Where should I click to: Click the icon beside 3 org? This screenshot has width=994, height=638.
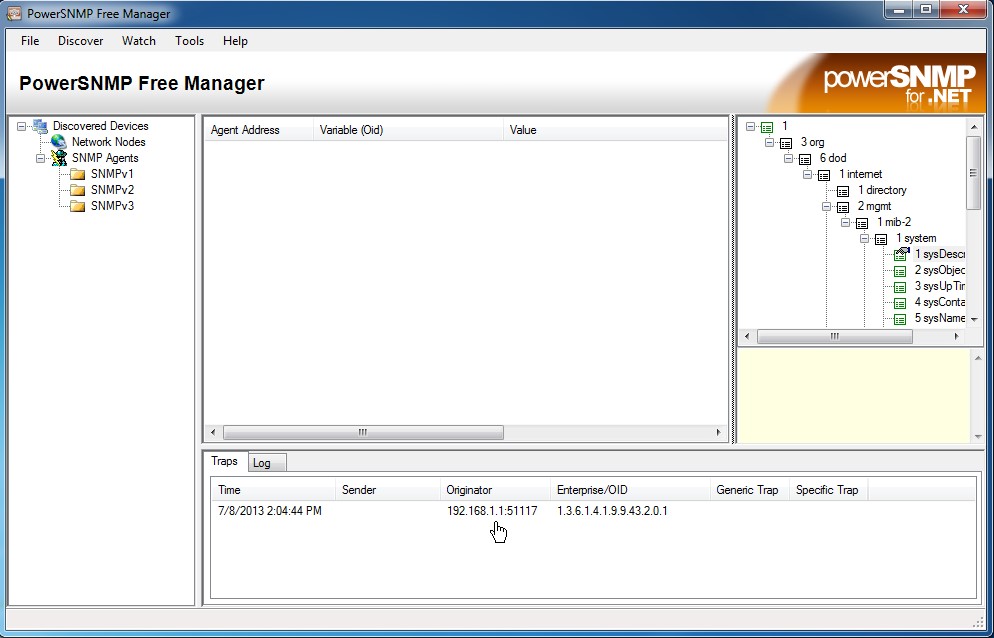785,143
